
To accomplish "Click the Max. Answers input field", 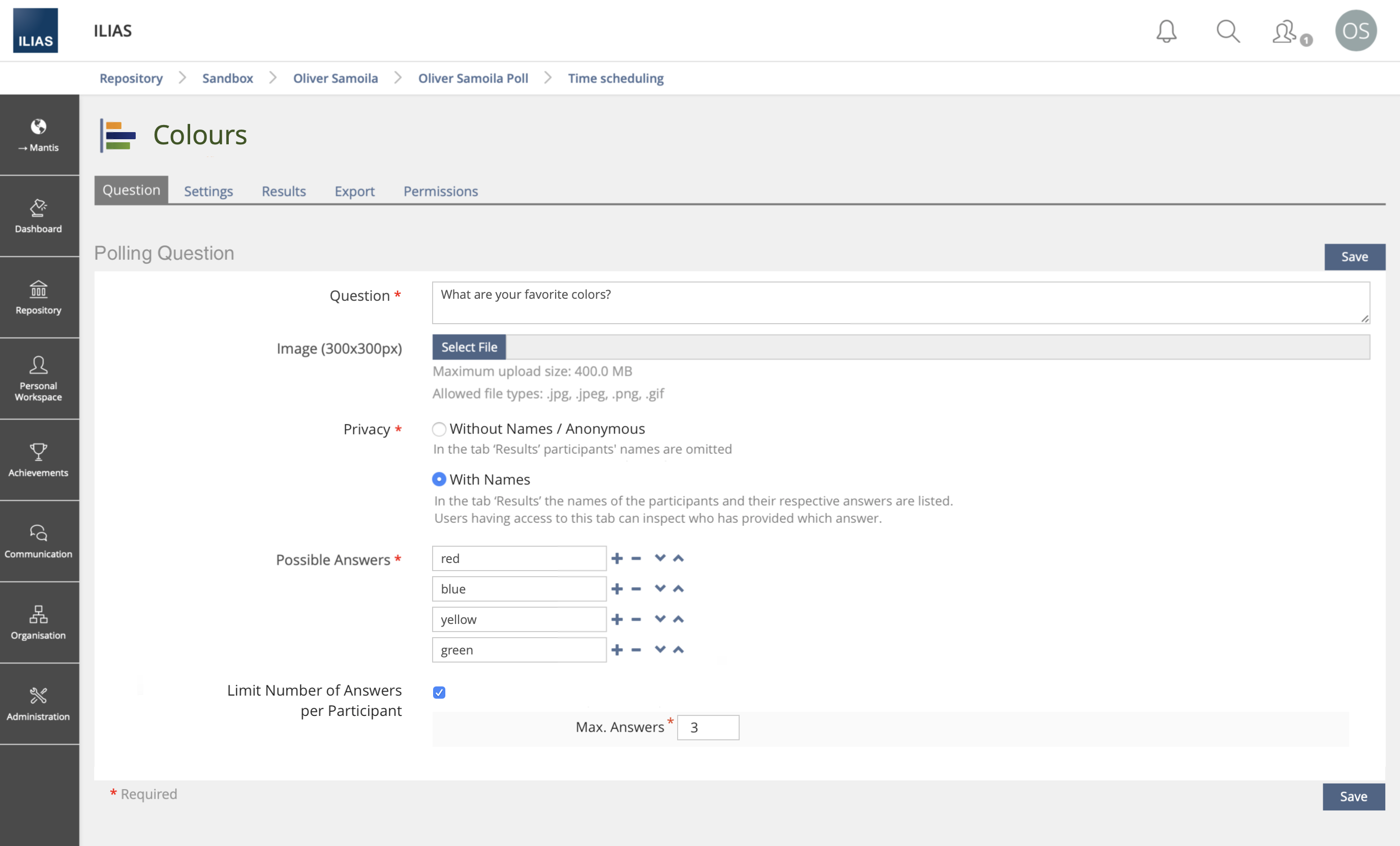I will coord(708,728).
